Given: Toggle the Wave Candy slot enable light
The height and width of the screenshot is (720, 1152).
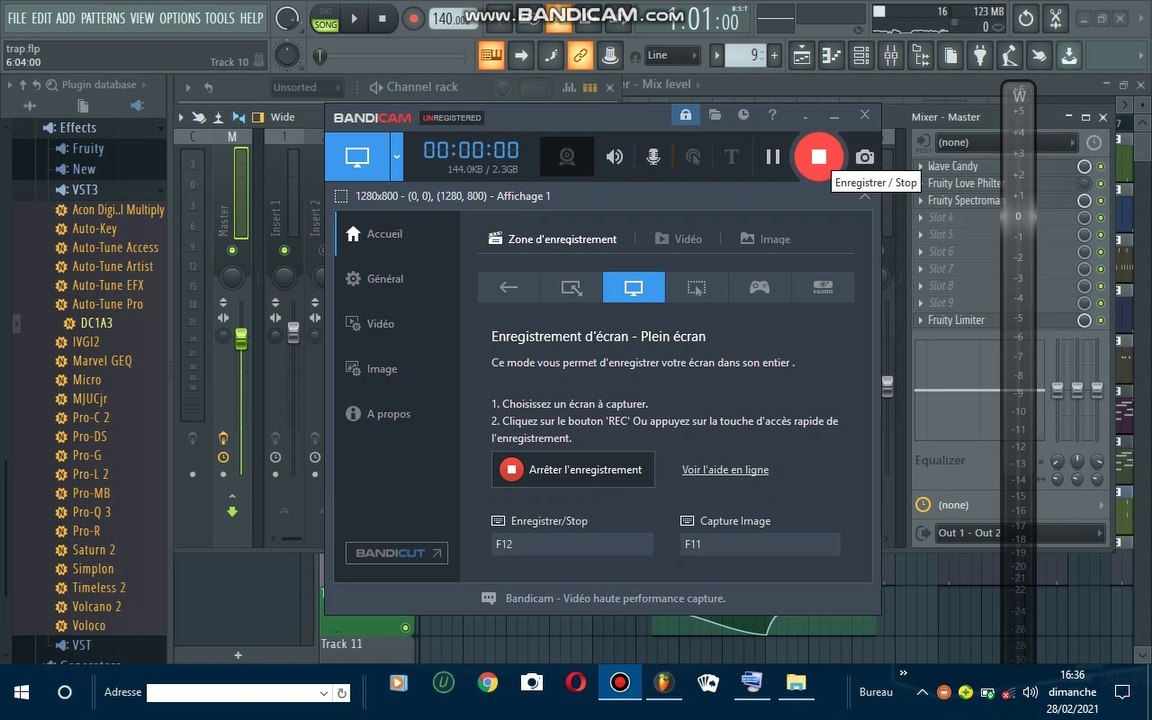Looking at the screenshot, I should click(1101, 167).
